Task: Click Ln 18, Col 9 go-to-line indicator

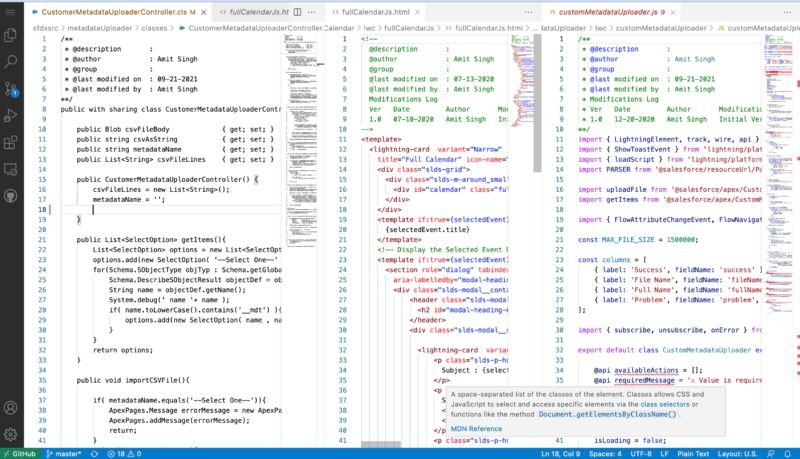Action: point(560,453)
